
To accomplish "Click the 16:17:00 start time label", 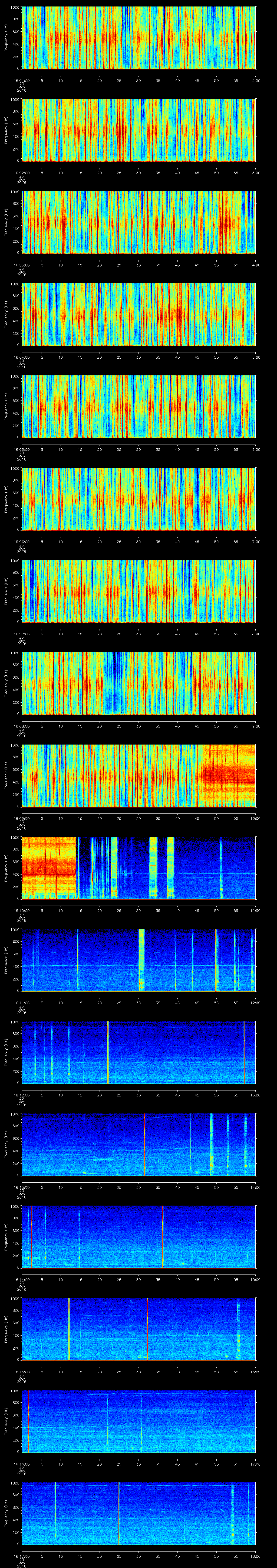I will coord(21,1556).
